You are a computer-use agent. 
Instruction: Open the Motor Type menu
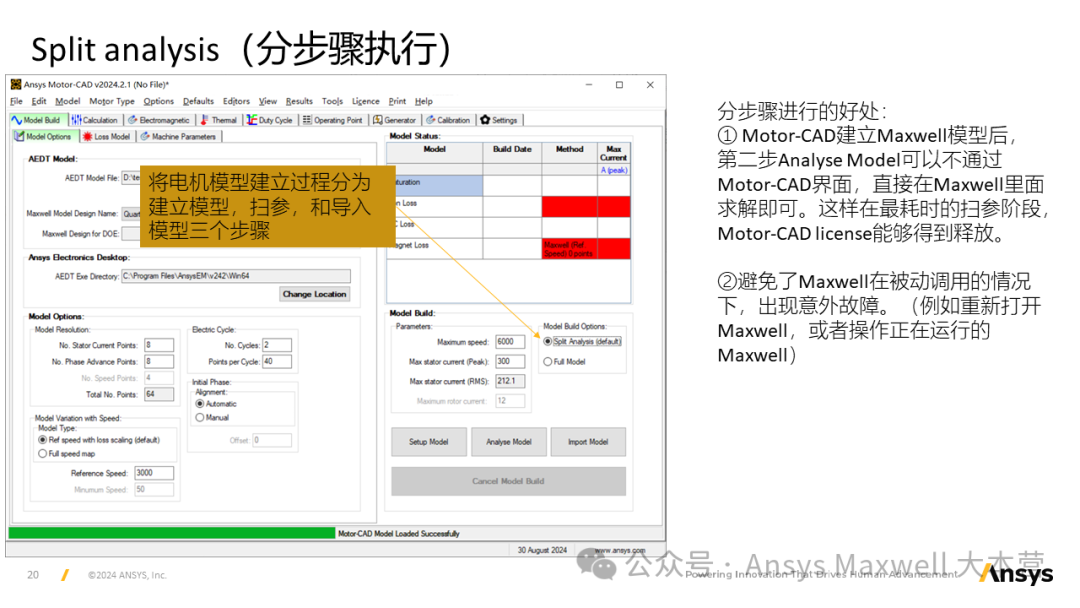(x=112, y=101)
